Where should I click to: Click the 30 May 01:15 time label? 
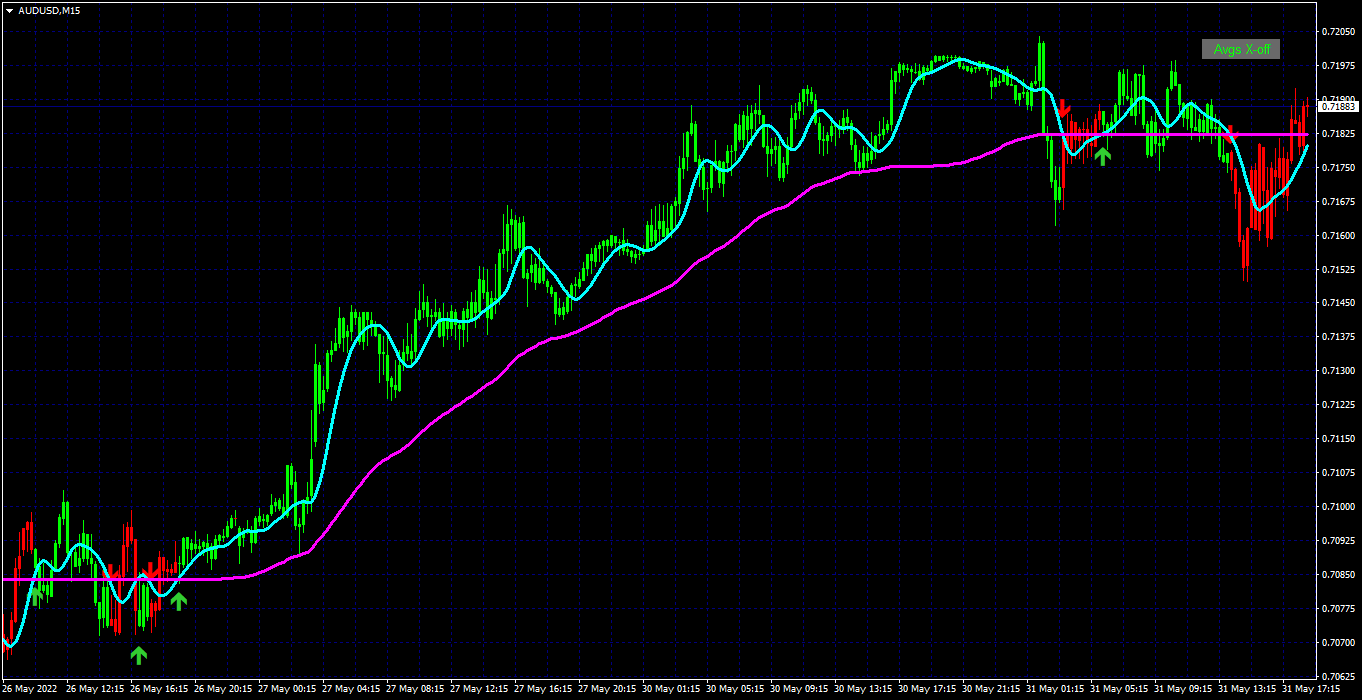(670, 690)
